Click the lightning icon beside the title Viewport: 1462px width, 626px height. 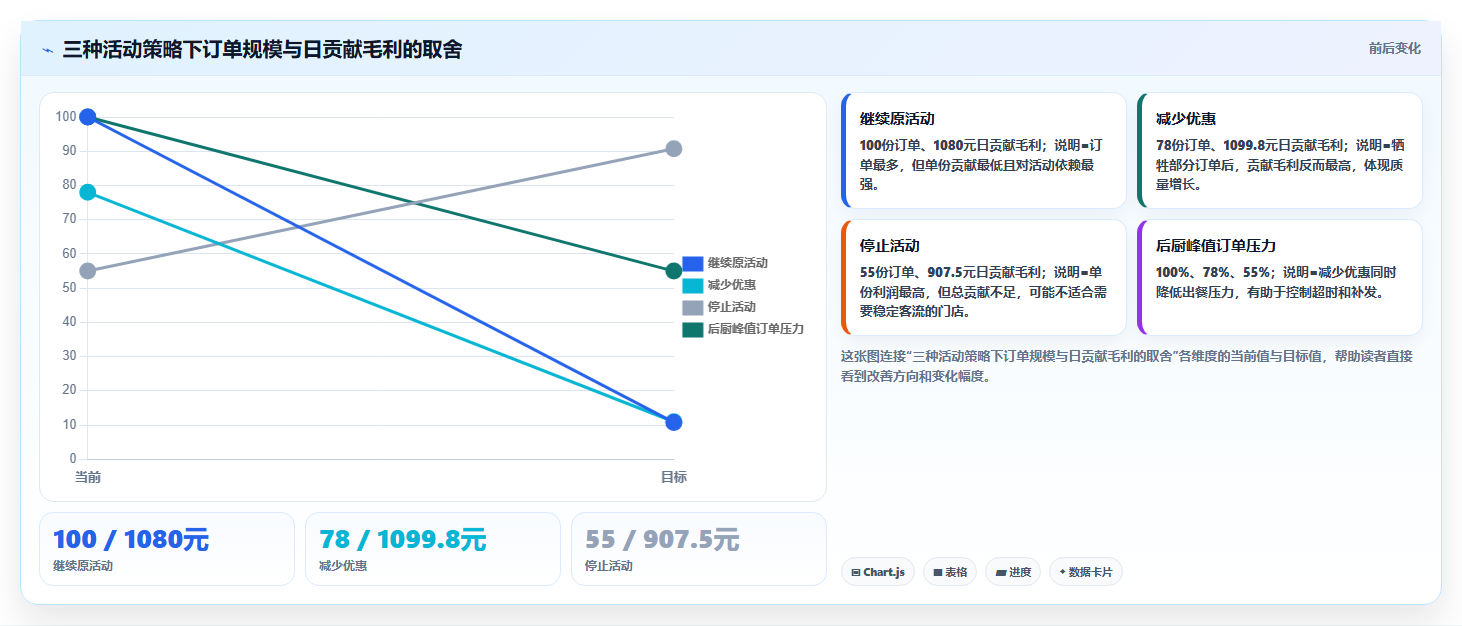[x=47, y=50]
